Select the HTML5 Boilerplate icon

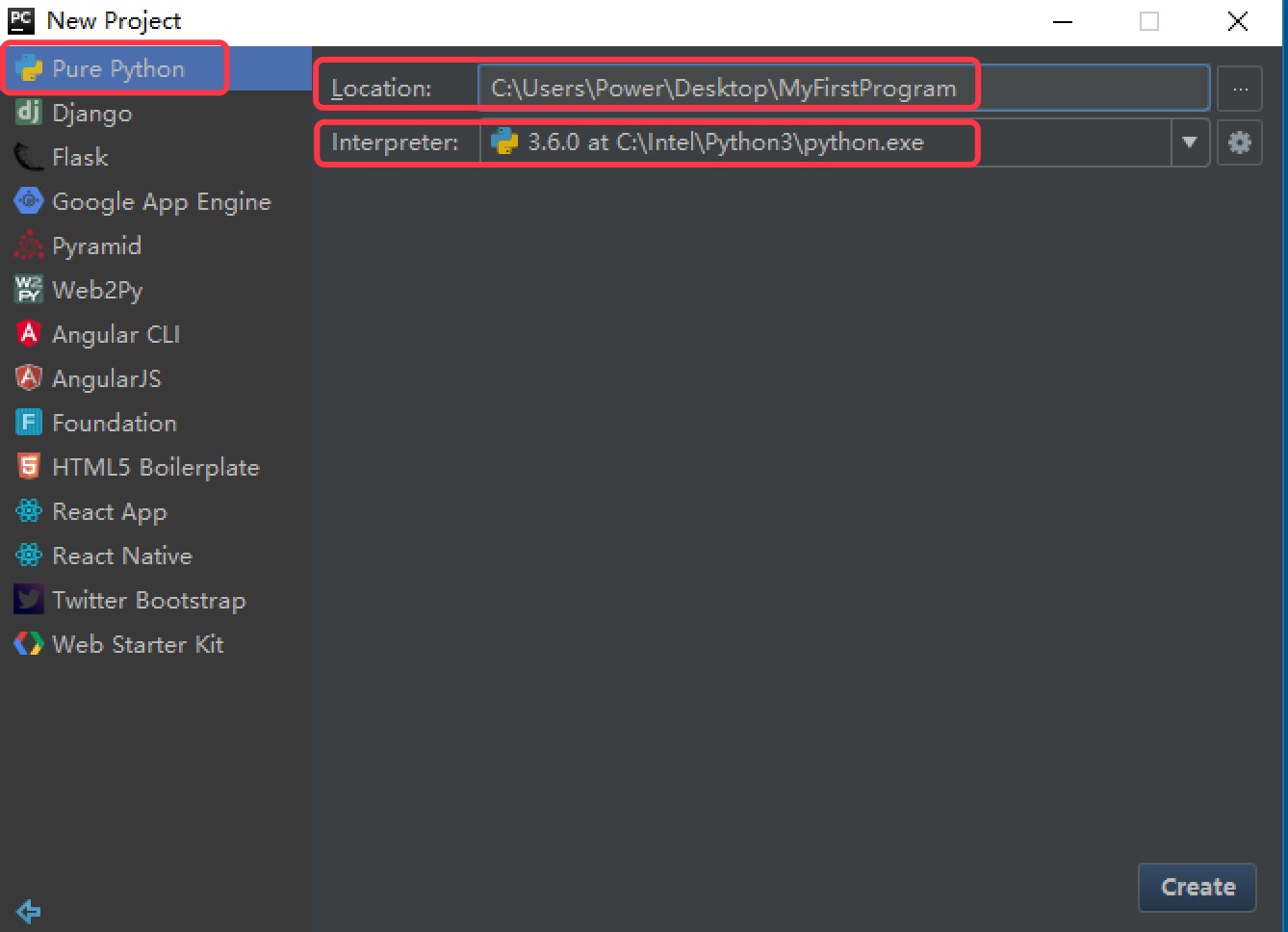pyautogui.click(x=29, y=467)
